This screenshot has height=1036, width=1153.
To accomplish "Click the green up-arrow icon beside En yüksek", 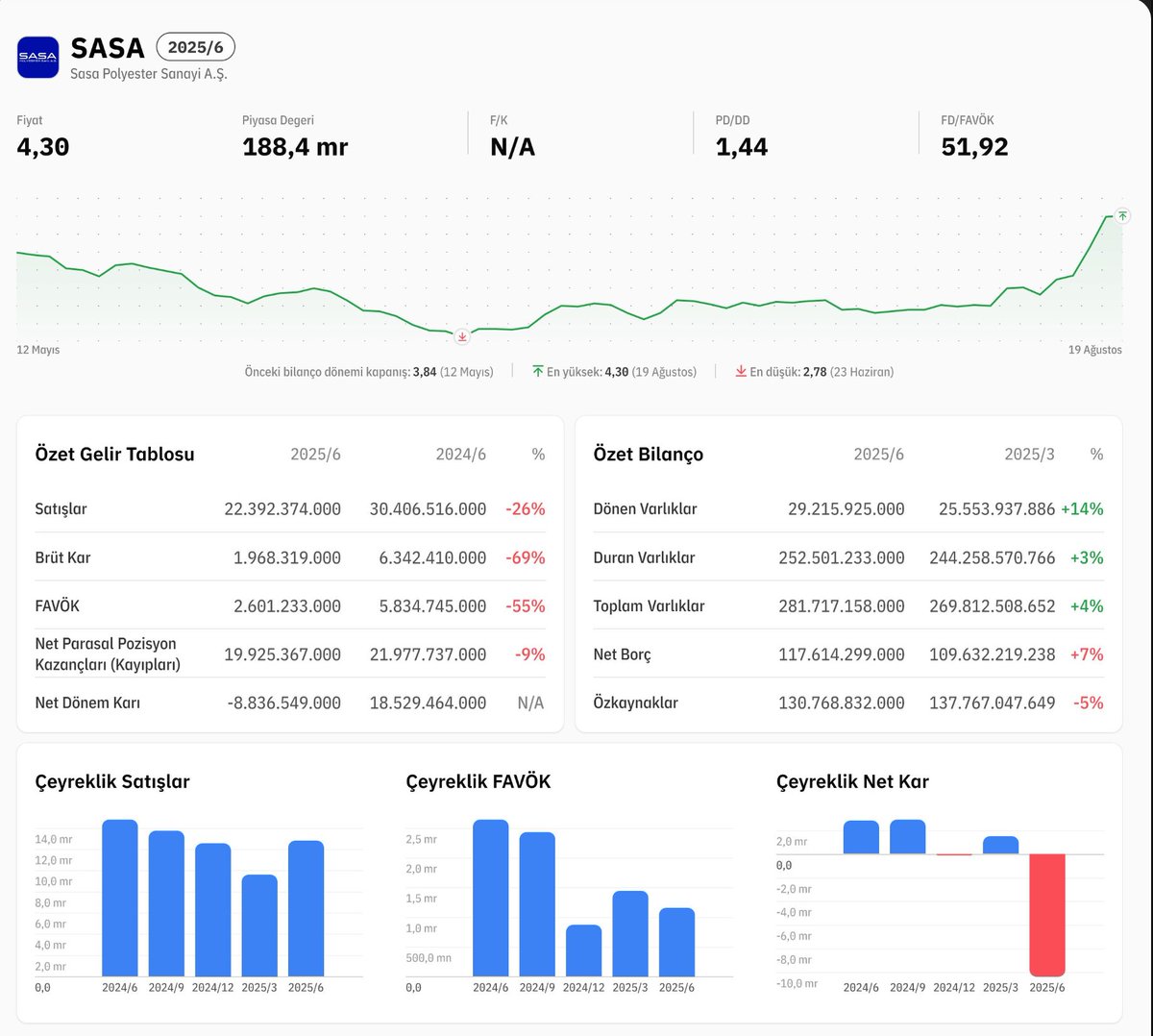I will tap(538, 372).
